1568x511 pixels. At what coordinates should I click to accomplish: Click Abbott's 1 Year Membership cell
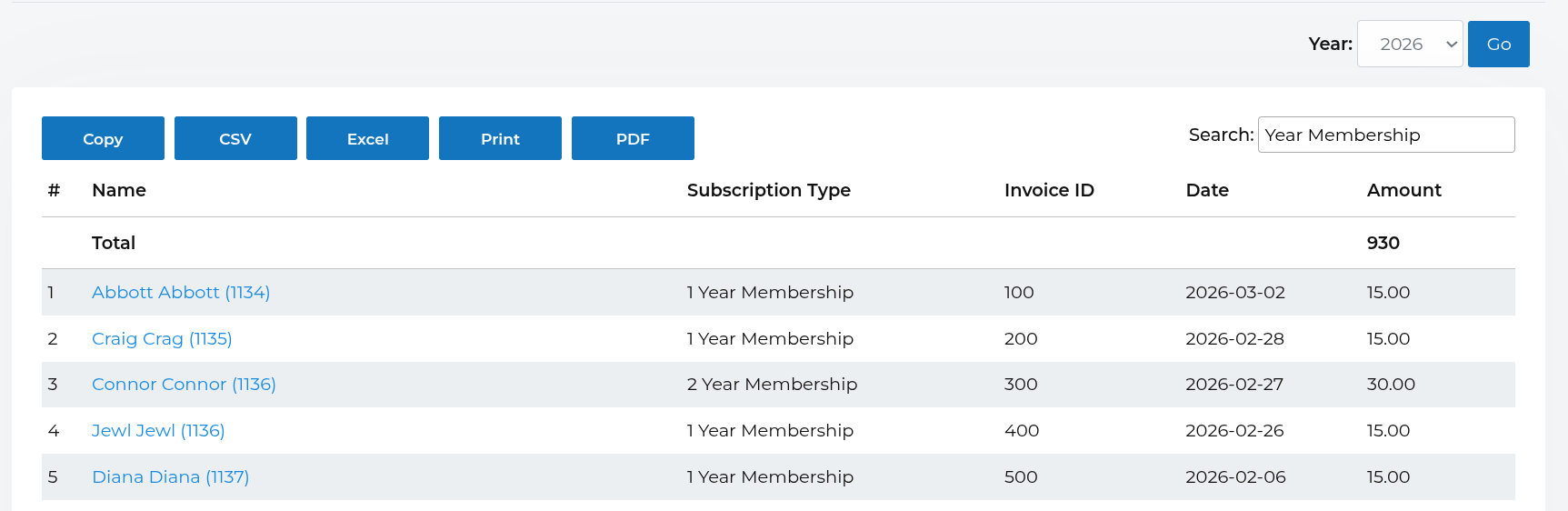pyautogui.click(x=770, y=292)
